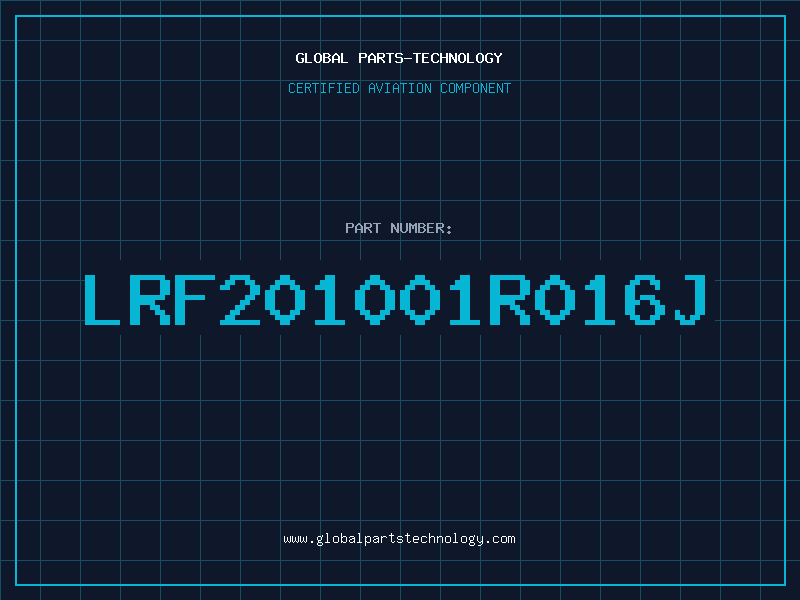The image size is (800, 600).
Task: Select the CERTIFIED AVIATION COMPONENT subtitle
Action: 399,88
